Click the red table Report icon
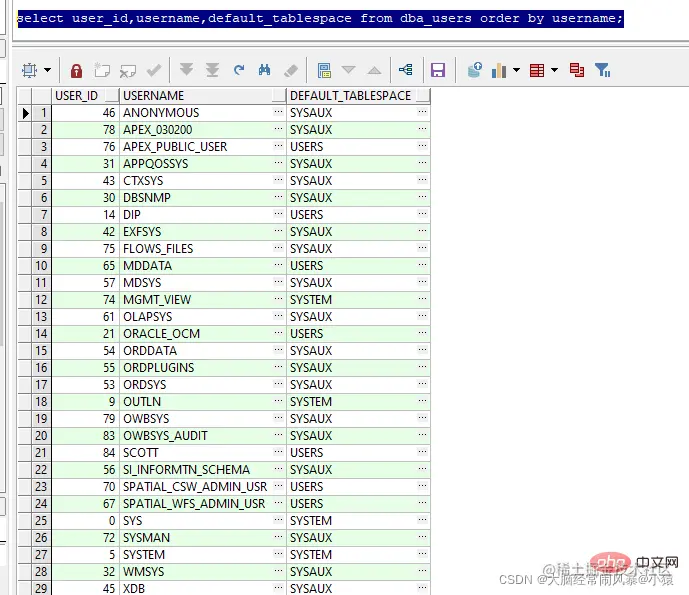This screenshot has height=595, width=689. (x=537, y=70)
